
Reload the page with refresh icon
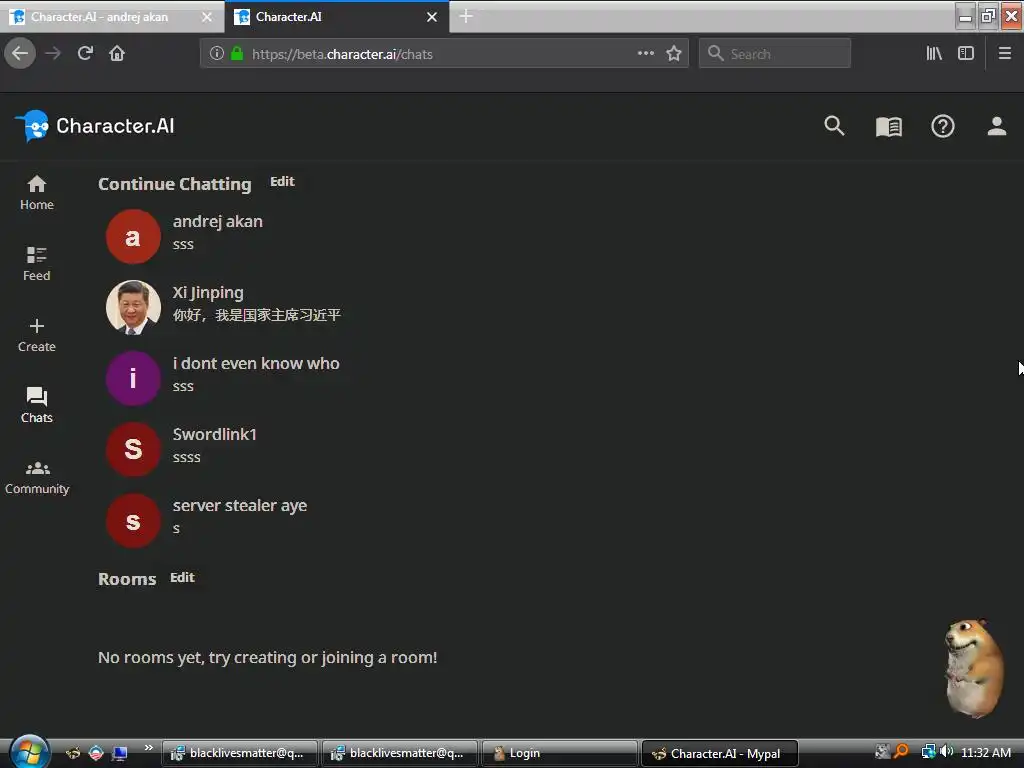click(86, 53)
